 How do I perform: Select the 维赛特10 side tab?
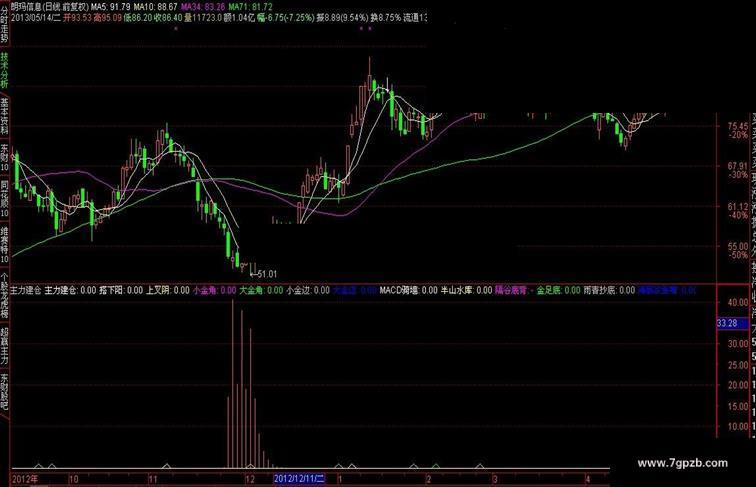[x=4, y=244]
